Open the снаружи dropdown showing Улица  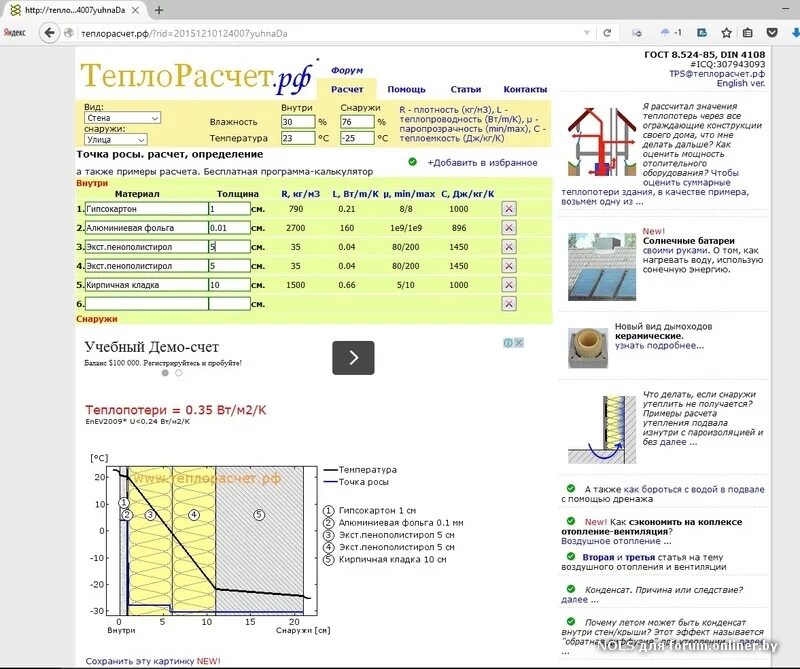[116, 139]
